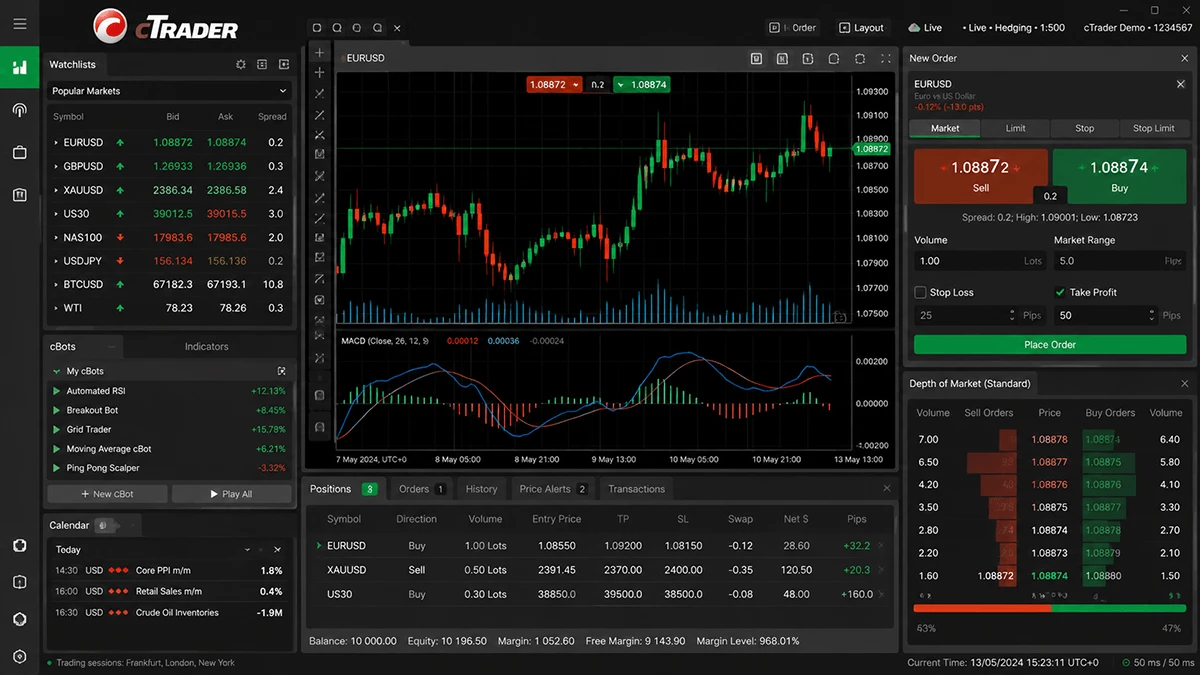Close the chart tab group x
Screen dimensions: 1200x675
coord(398,28)
